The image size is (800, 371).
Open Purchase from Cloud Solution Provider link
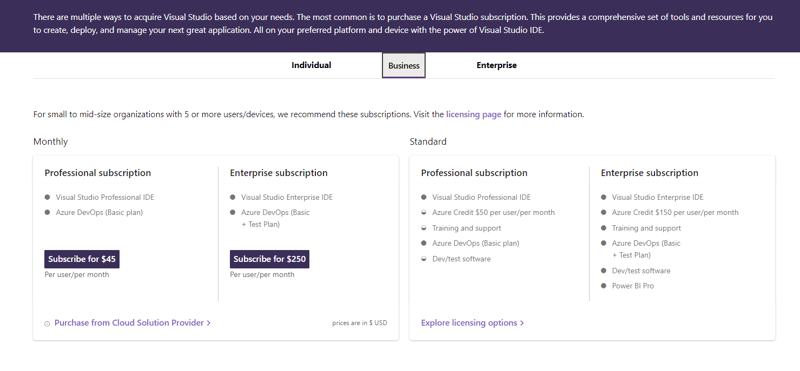133,323
